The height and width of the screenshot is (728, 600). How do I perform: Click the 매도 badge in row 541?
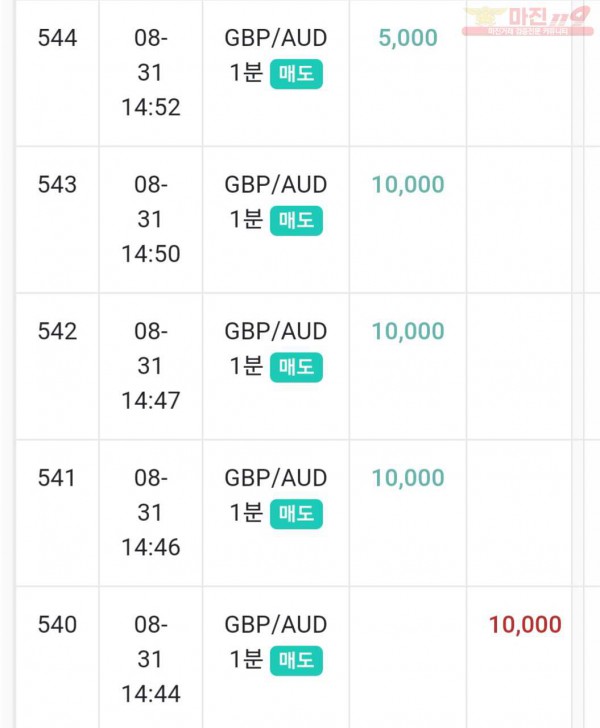click(296, 514)
